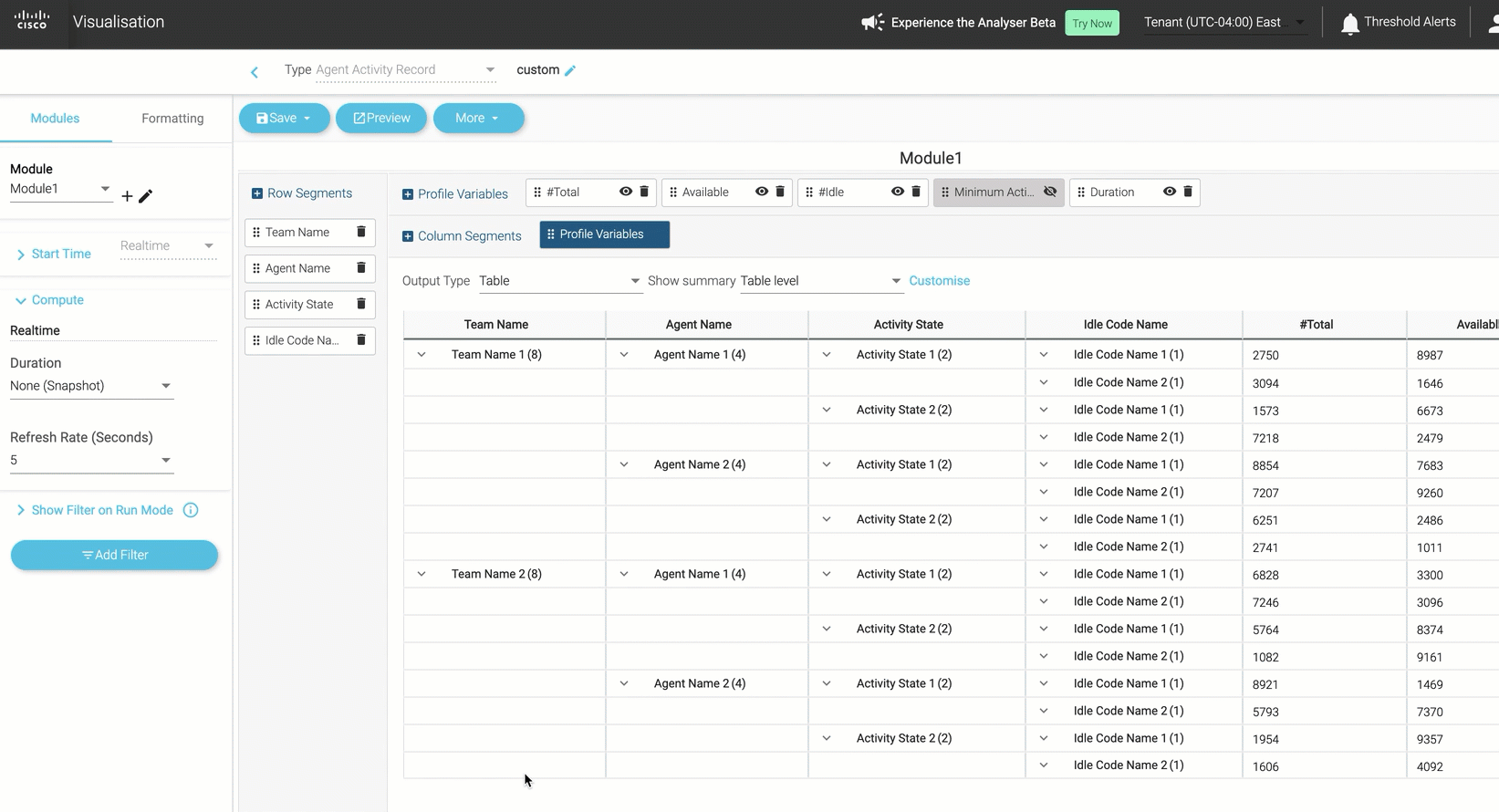The image size is (1499, 812).
Task: Remove the #Total profile variable
Action: 644,192
